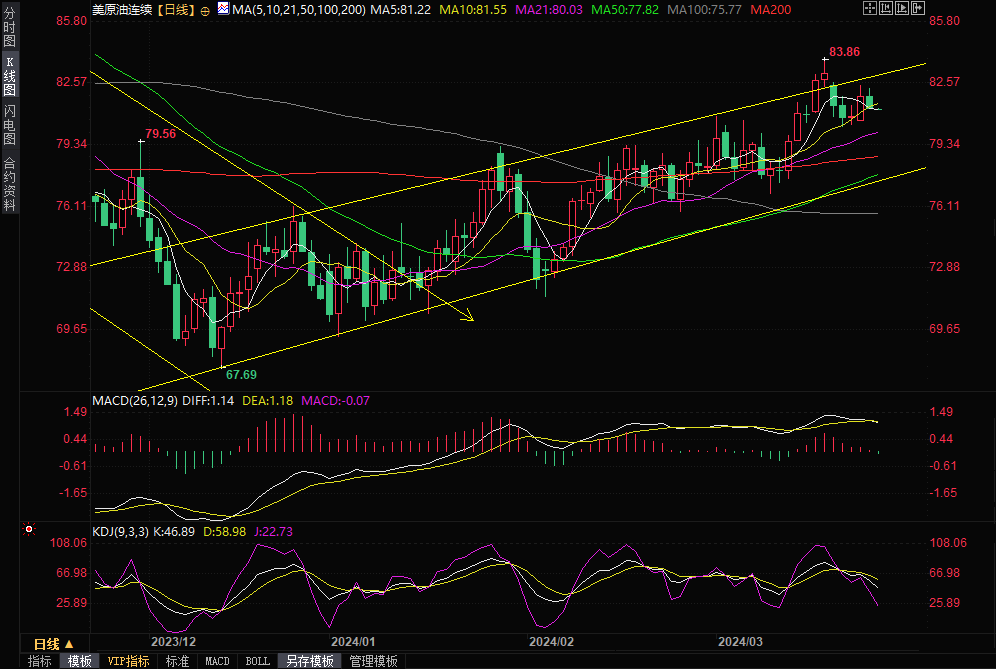Screen dimensions: 996x669
Task: Open the VIP指标 tab
Action: point(128,661)
